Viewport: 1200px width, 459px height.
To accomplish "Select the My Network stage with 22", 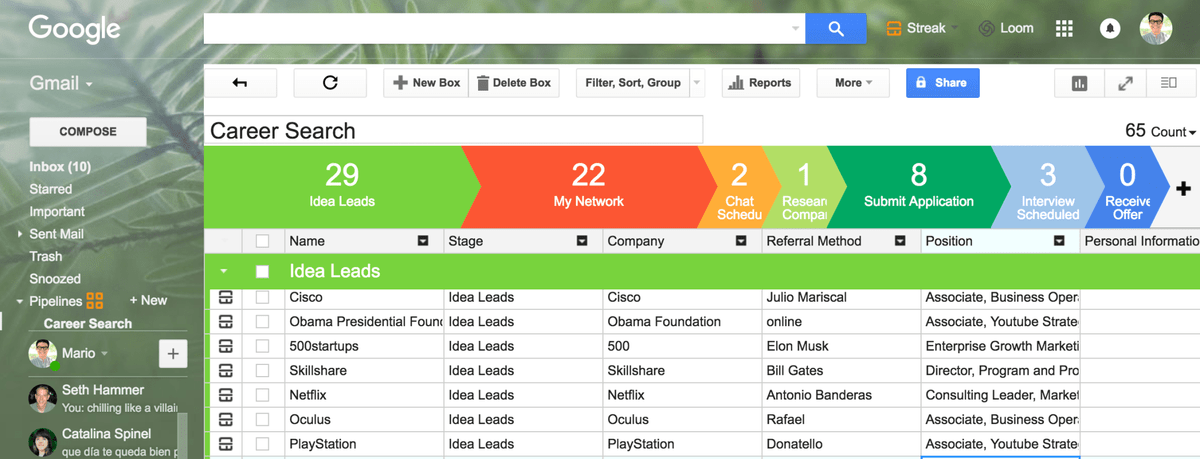I will point(588,187).
